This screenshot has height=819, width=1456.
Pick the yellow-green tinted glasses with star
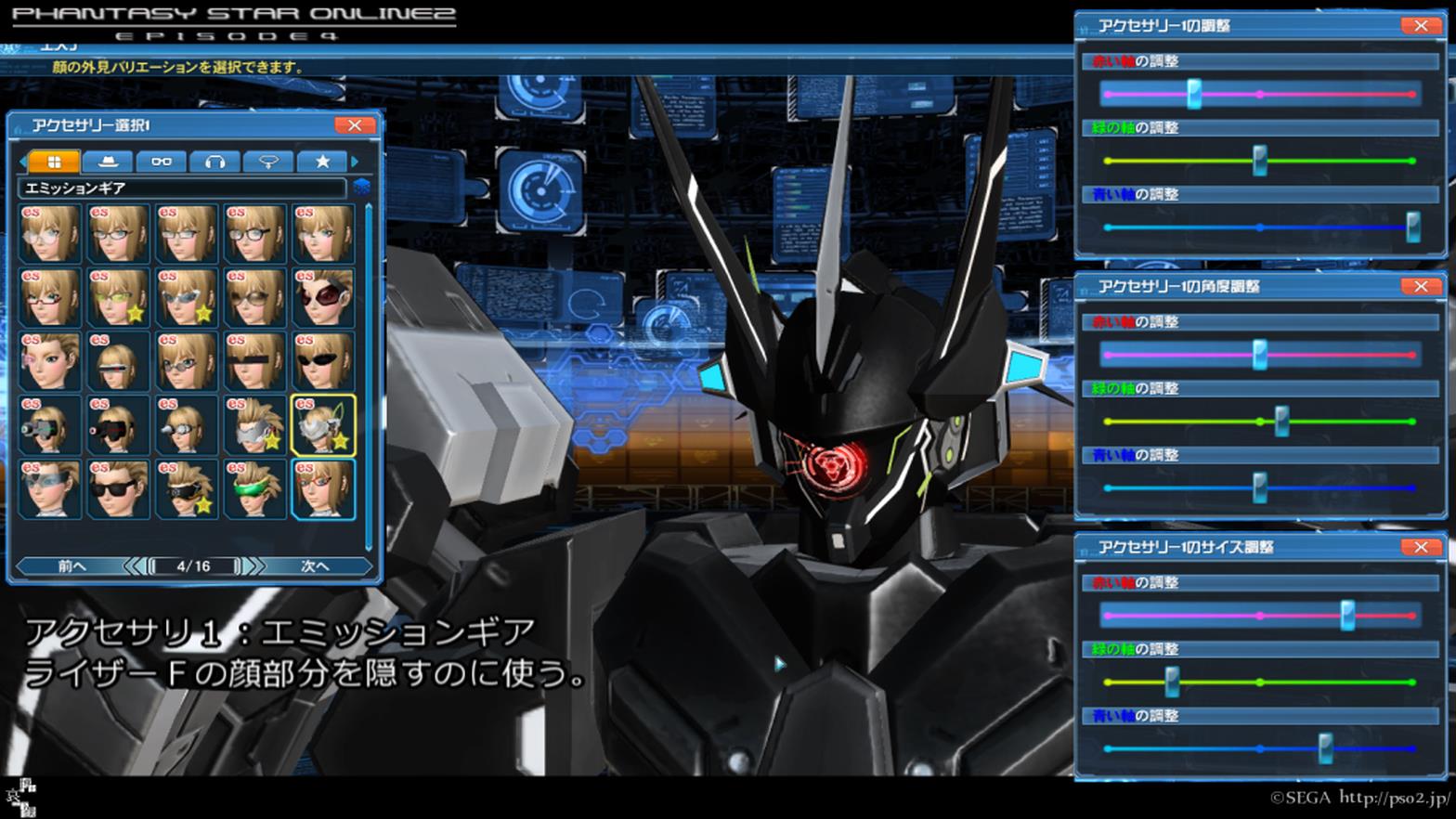coord(118,297)
